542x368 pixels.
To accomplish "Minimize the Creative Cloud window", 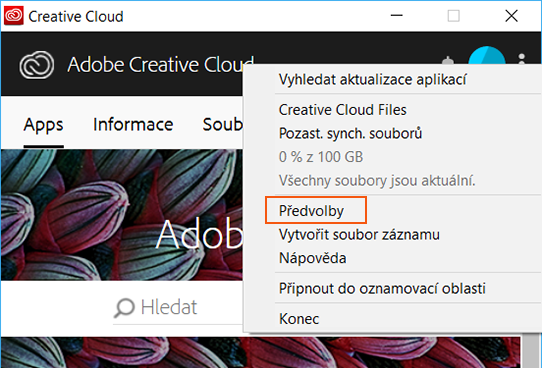I will click(396, 16).
